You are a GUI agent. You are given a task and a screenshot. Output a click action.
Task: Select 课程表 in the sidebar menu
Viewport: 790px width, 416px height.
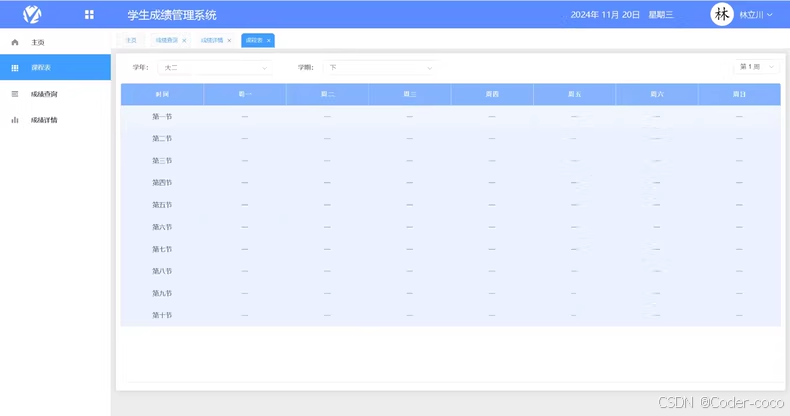click(55, 67)
